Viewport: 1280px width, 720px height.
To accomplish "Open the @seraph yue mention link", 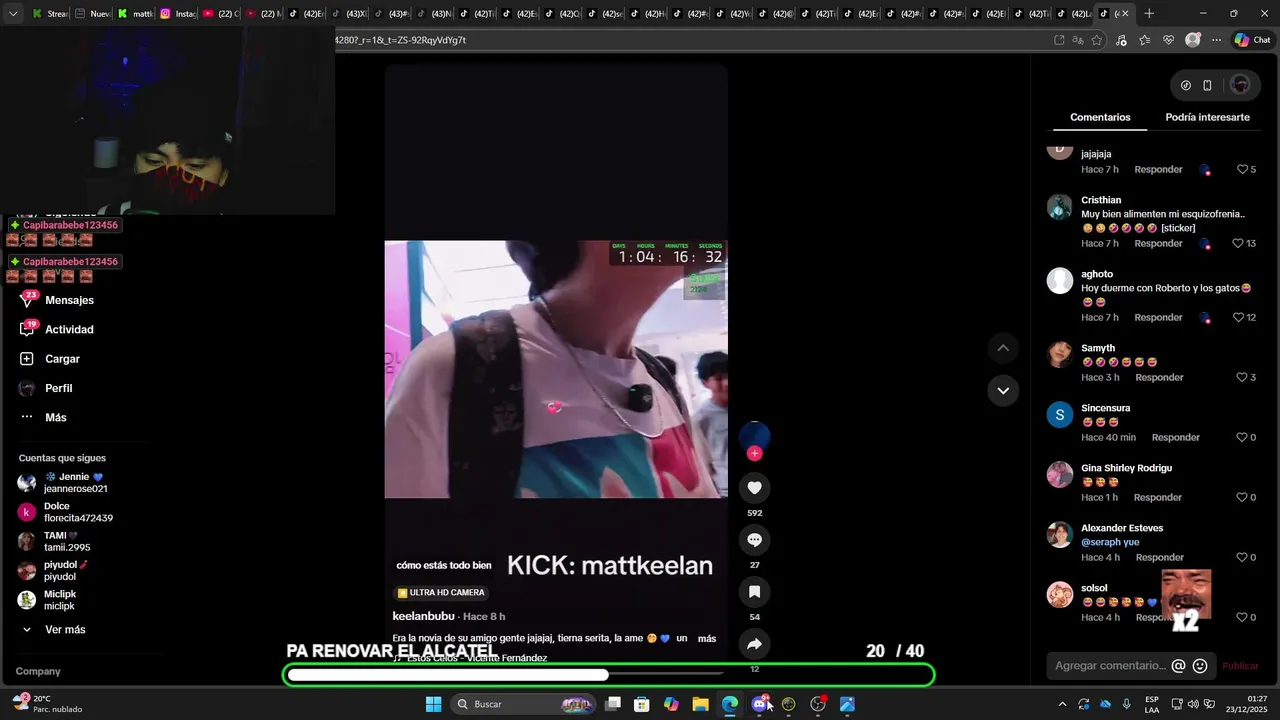I will (x=1110, y=542).
